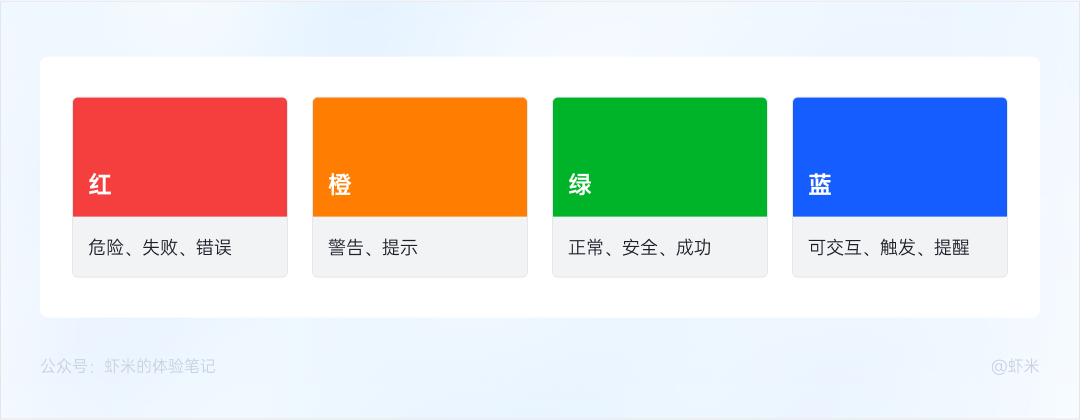The image size is (1080, 420).
Task: Select the 危险、失败、错误 description text
Action: 160,248
